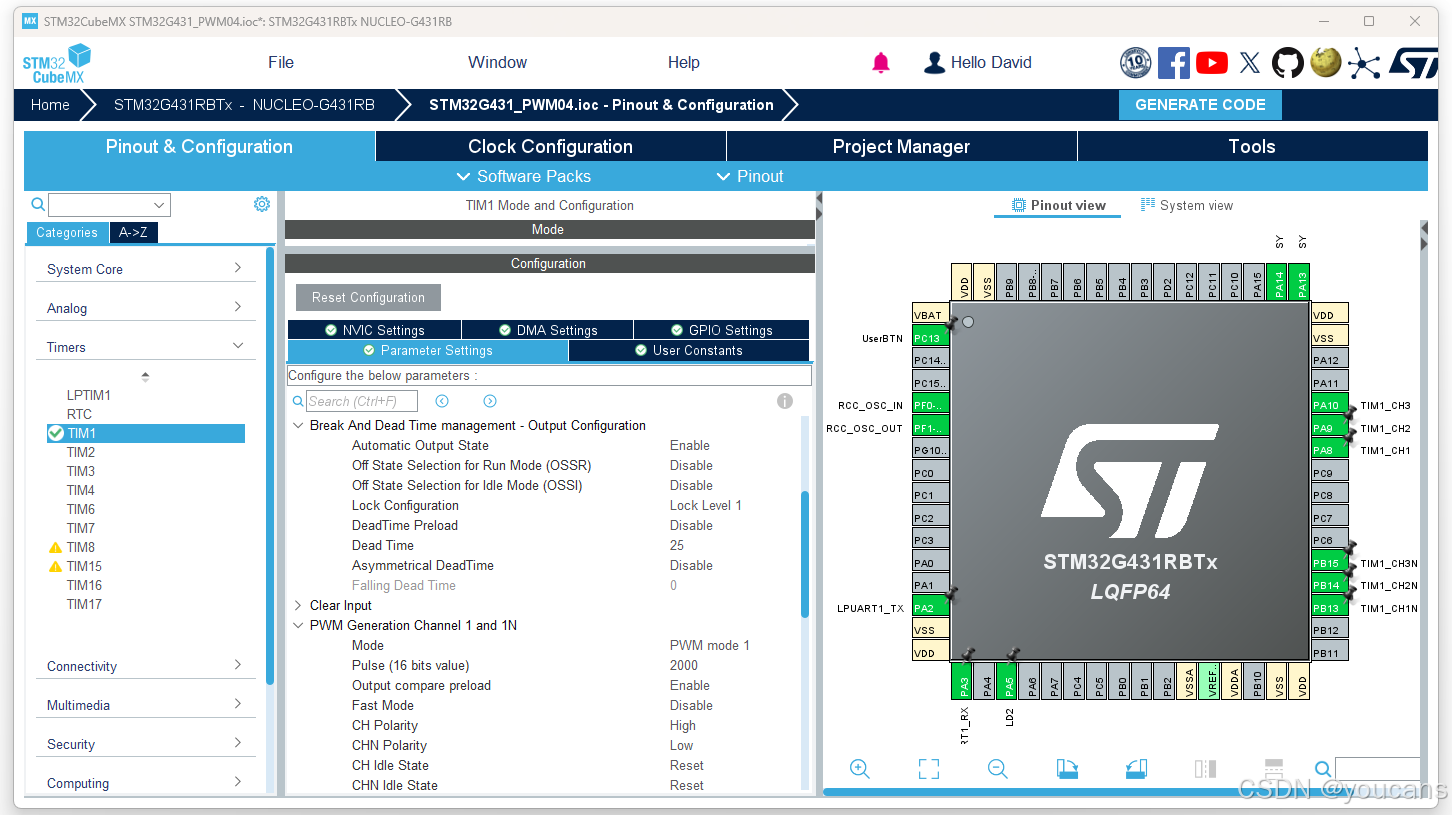This screenshot has height=815, width=1452.
Task: Go to Home breadcrumb
Action: 50,105
